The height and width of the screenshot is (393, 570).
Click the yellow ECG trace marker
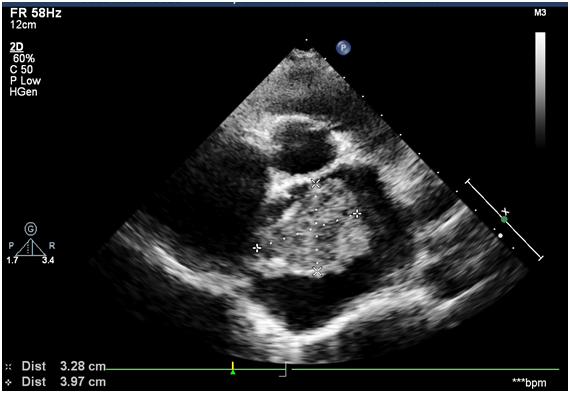click(233, 368)
